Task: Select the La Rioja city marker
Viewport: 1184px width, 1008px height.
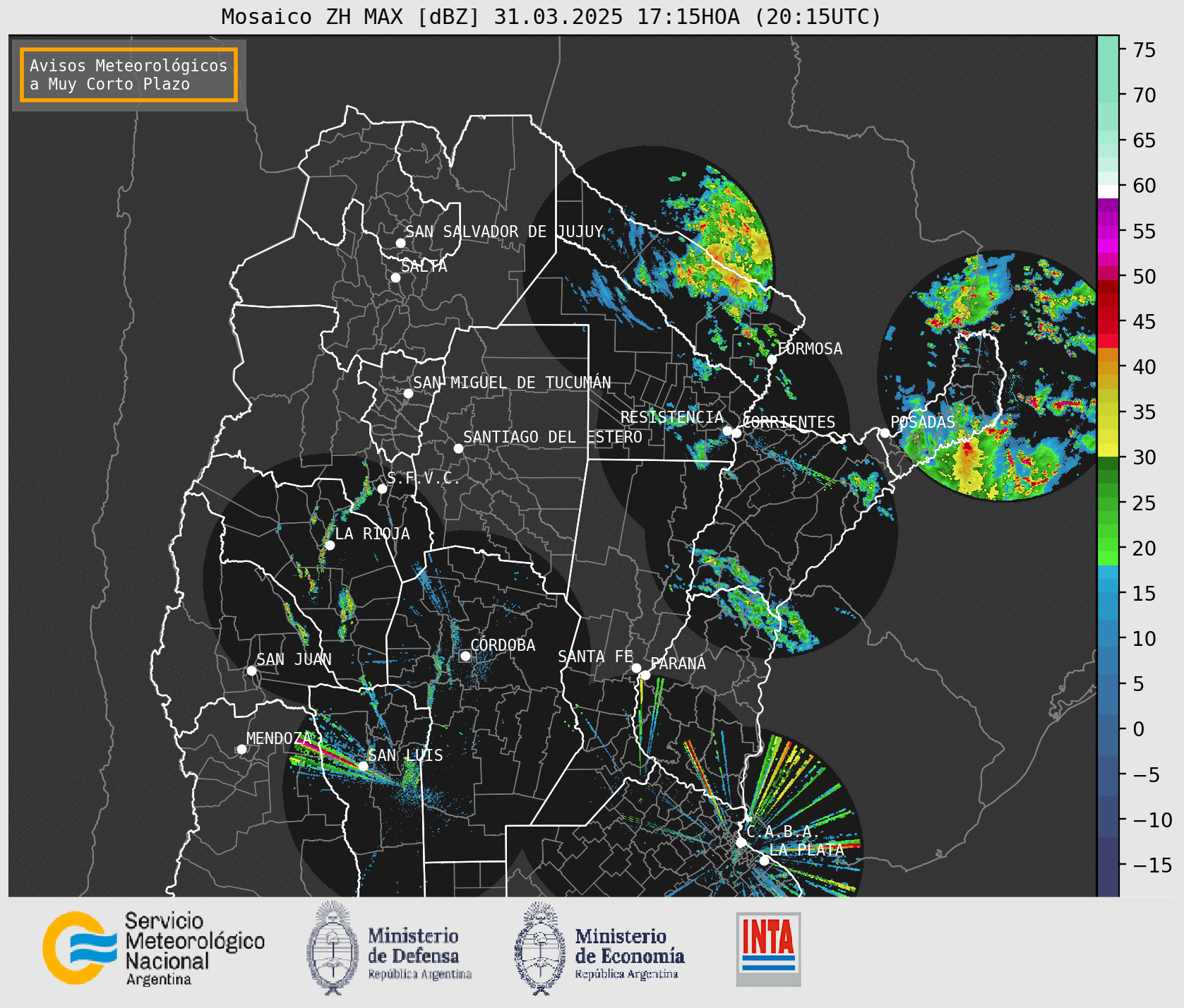Action: click(x=330, y=545)
